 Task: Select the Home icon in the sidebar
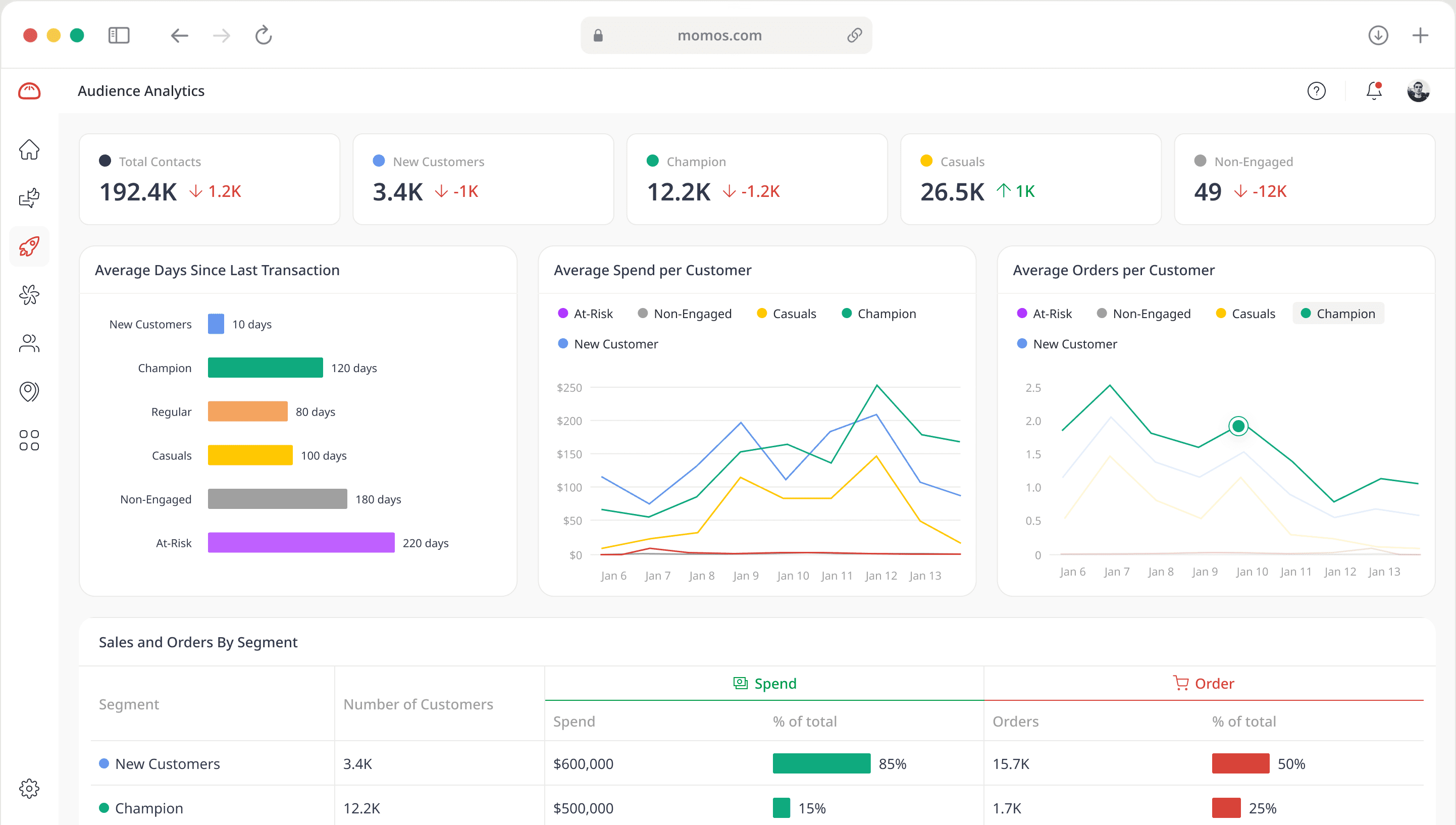coord(29,149)
